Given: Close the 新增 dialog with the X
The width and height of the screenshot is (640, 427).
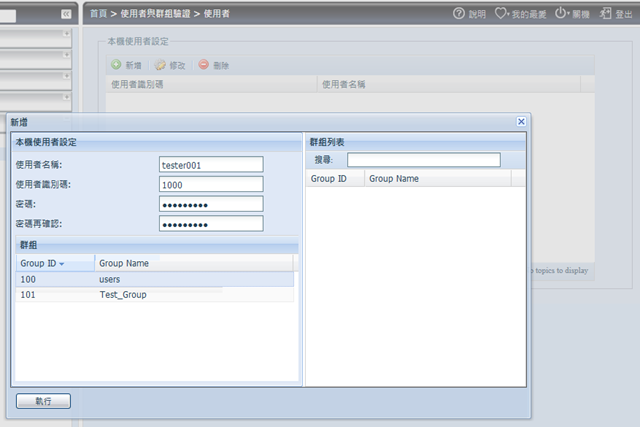Looking at the screenshot, I should [521, 122].
